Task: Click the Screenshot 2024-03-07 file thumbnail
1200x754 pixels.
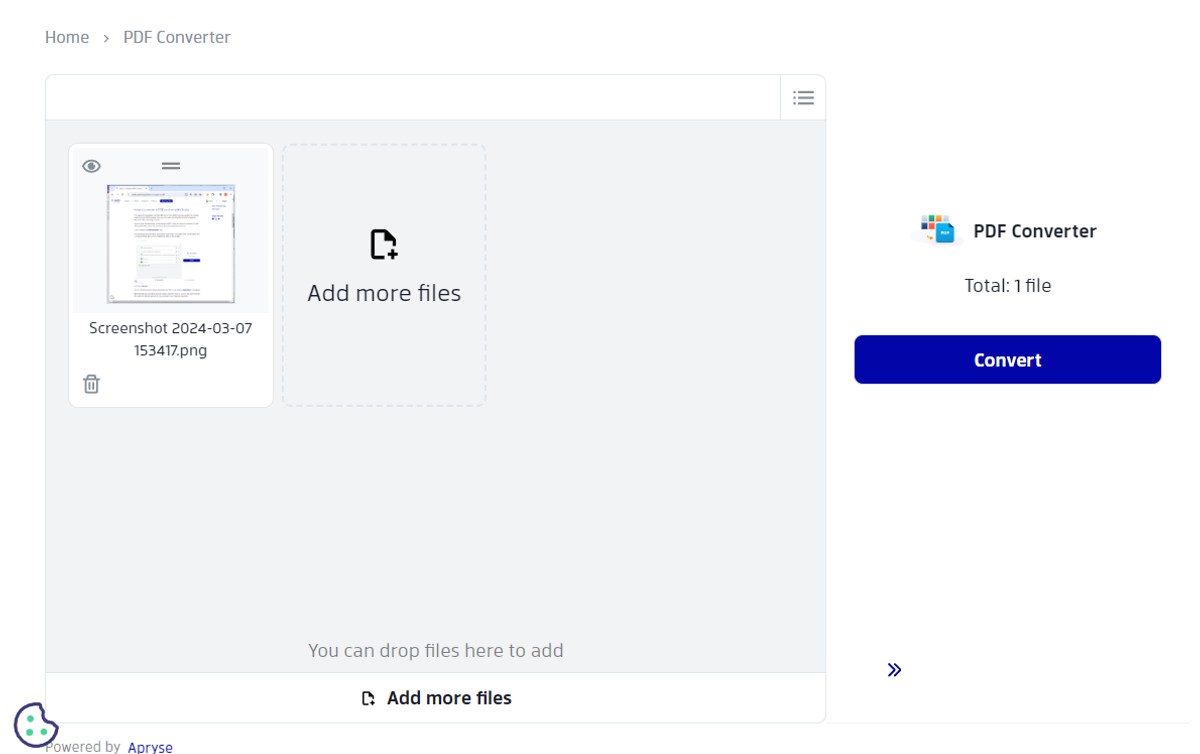Action: click(x=170, y=243)
